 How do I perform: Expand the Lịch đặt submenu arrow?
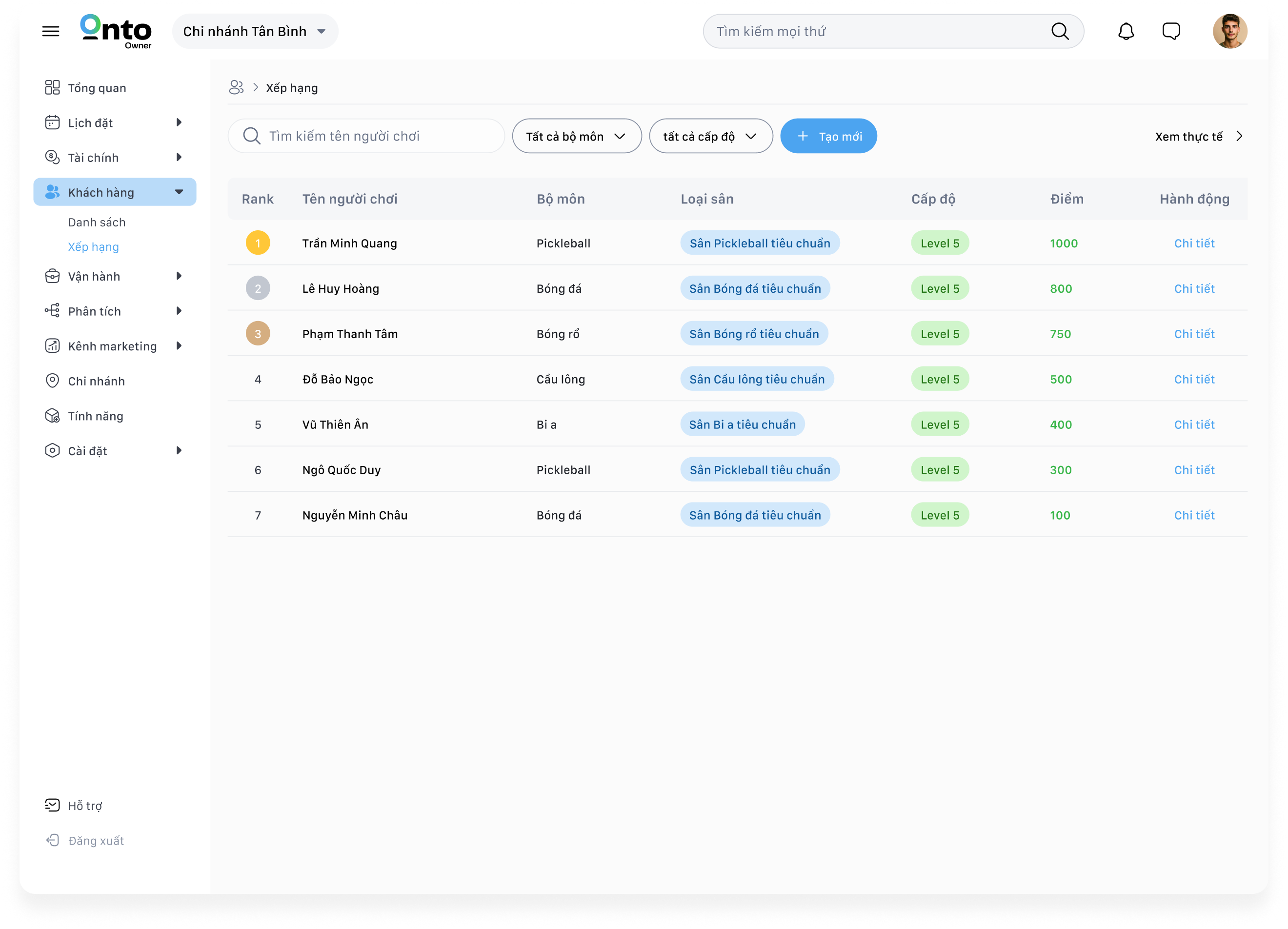(x=179, y=122)
